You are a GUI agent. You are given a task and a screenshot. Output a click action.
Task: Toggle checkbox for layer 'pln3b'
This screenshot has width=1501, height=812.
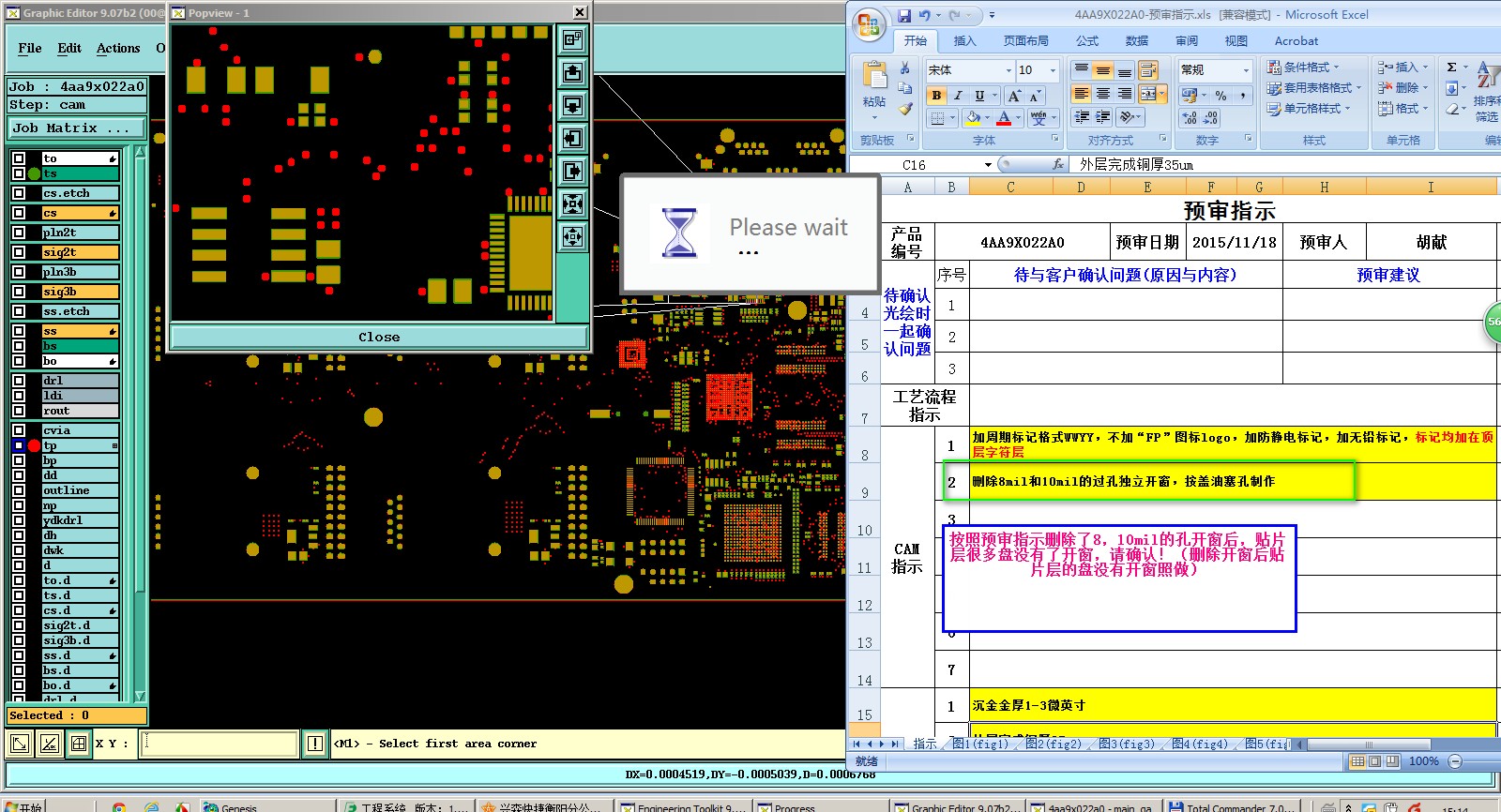tap(19, 272)
